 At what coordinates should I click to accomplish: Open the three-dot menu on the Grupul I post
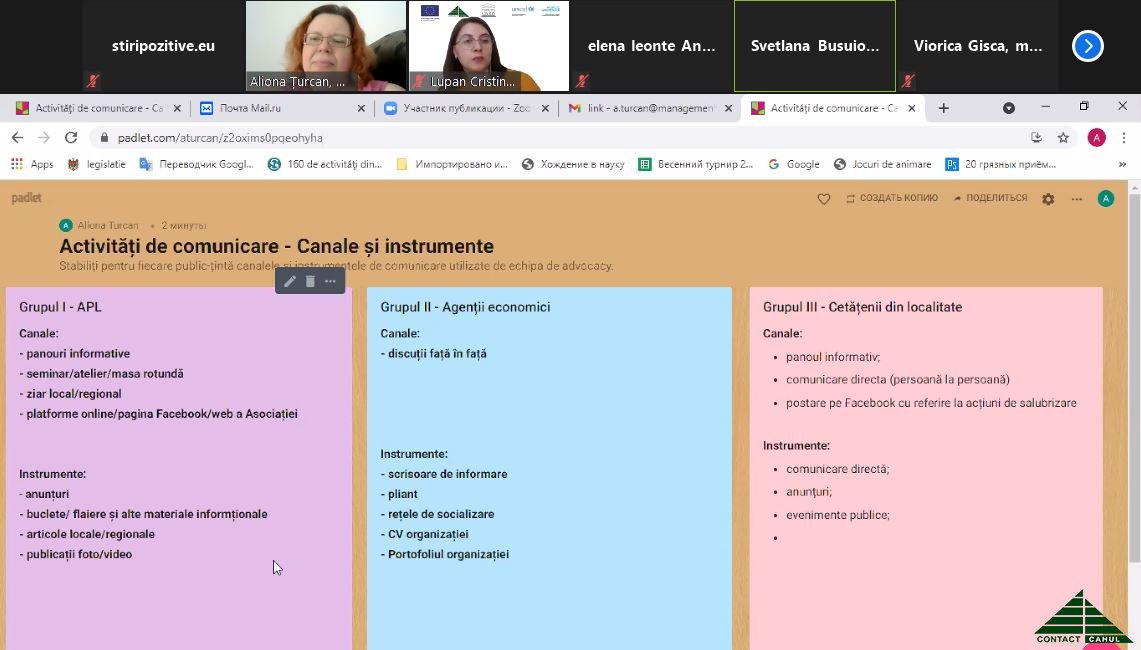pos(330,282)
